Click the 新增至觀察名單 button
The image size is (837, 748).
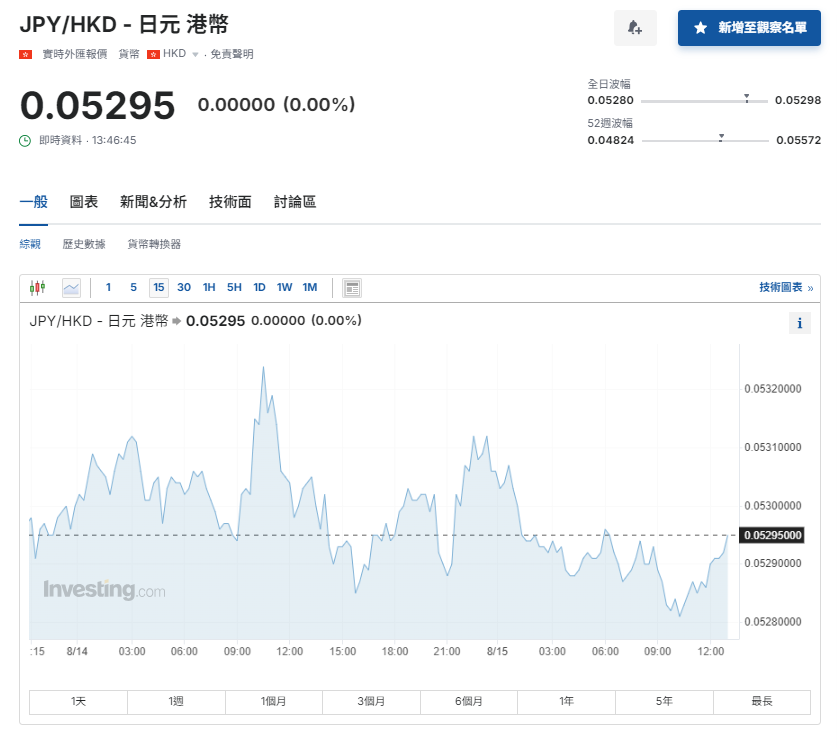pos(749,28)
